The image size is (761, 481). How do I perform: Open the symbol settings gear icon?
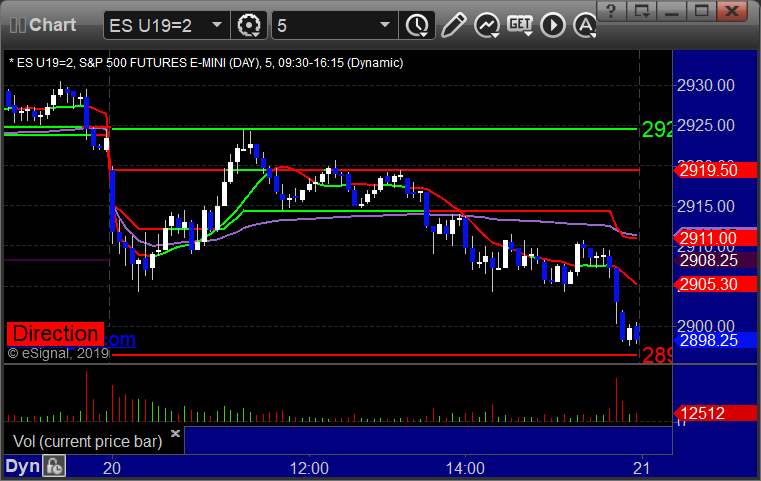[248, 25]
